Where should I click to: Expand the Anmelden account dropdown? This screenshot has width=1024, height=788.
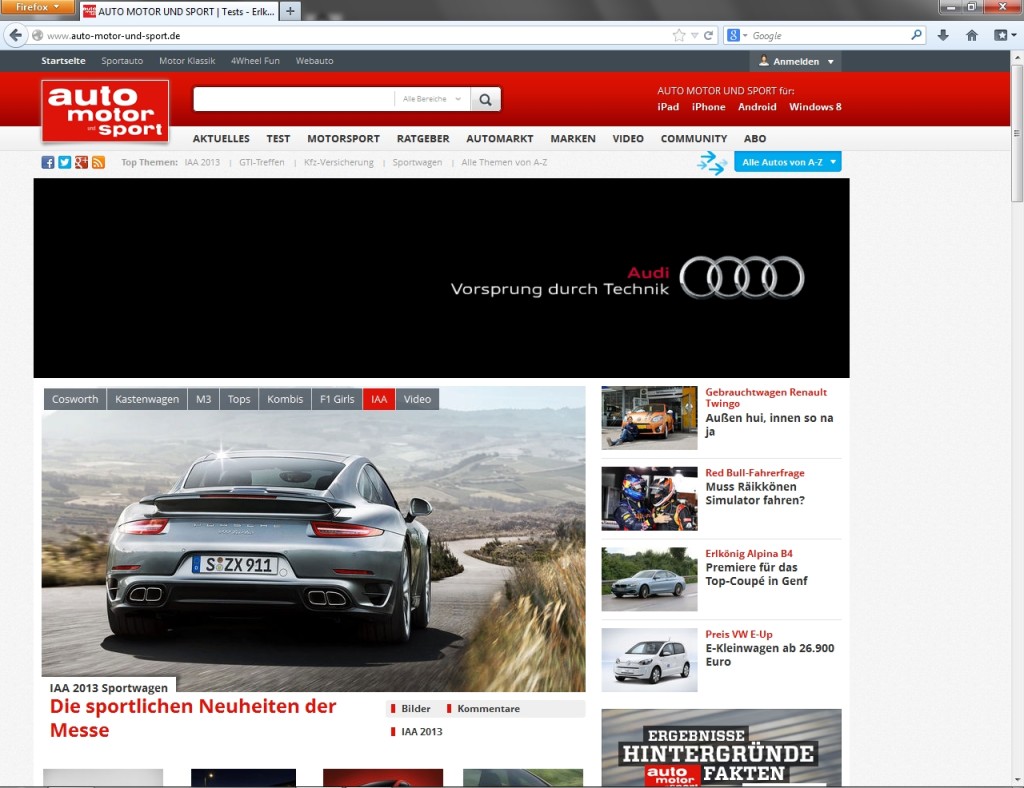point(795,61)
